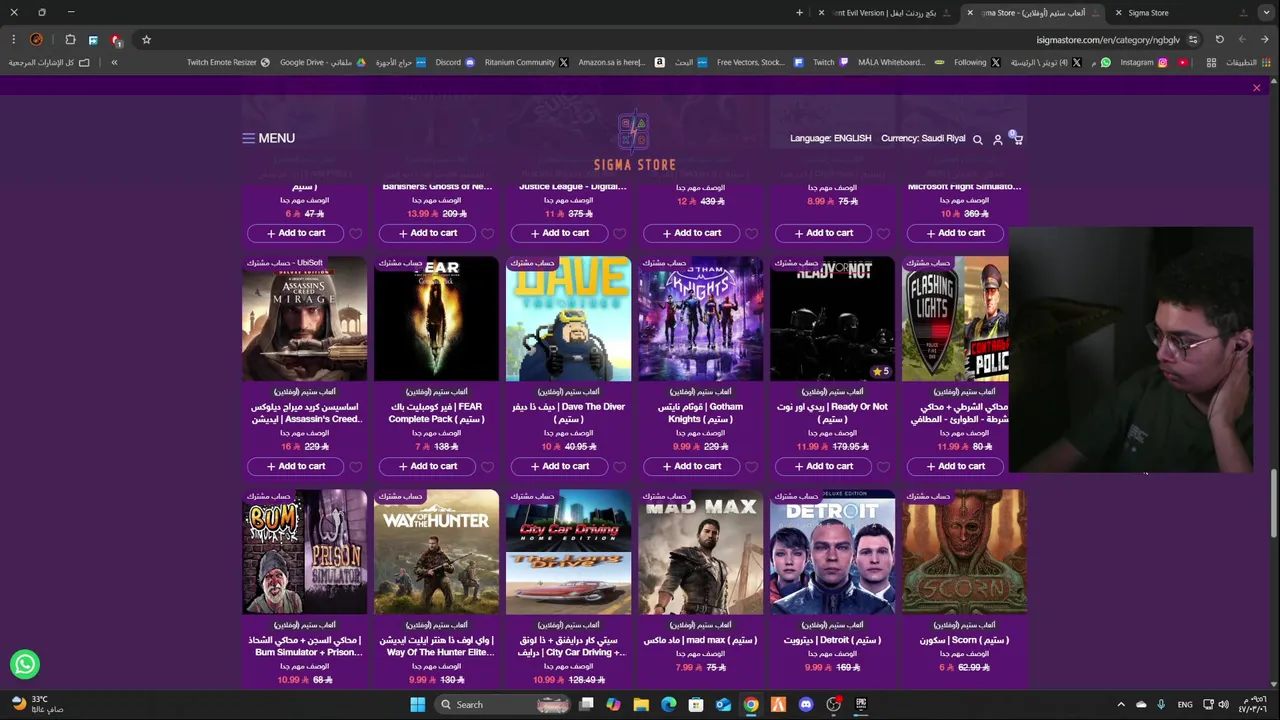Click the address bar URL isigmastore.com
1280x720 pixels.
pos(1108,40)
